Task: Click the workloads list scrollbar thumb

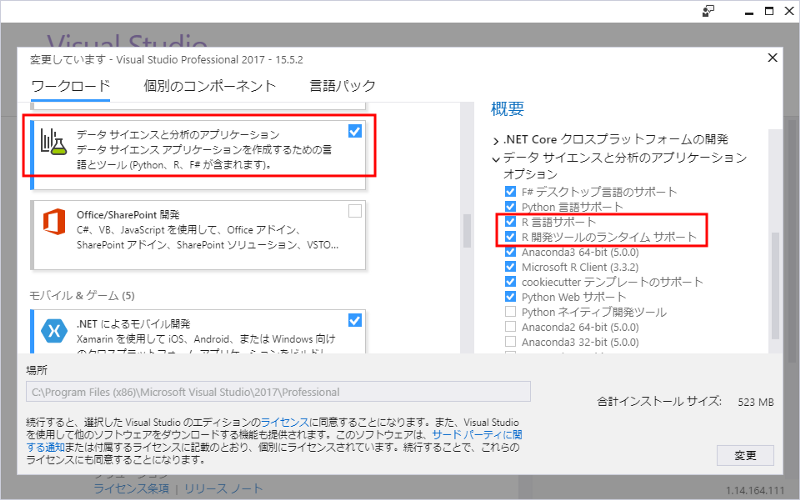Action: coord(467,231)
